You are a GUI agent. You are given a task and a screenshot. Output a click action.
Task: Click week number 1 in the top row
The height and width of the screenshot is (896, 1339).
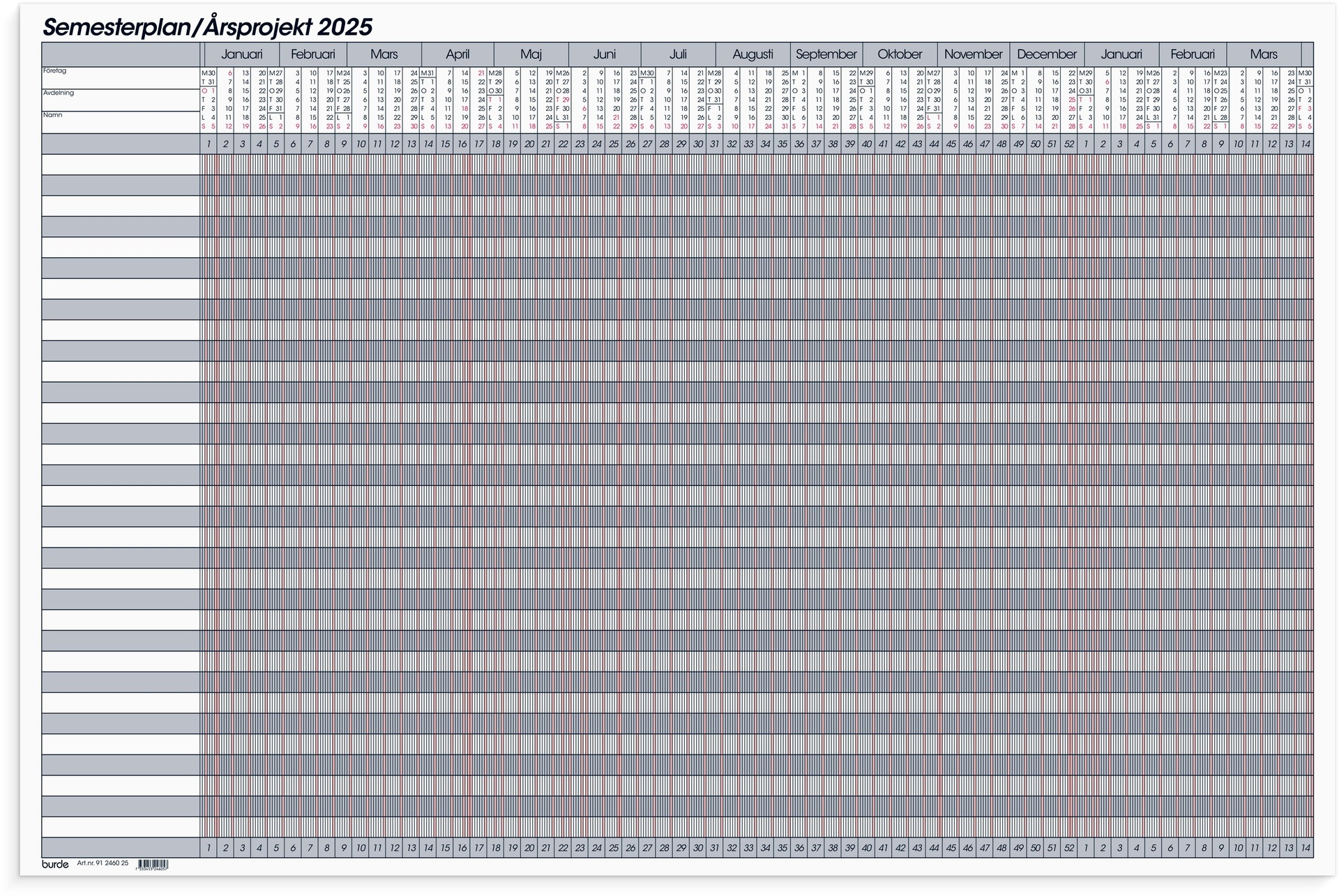click(x=209, y=144)
